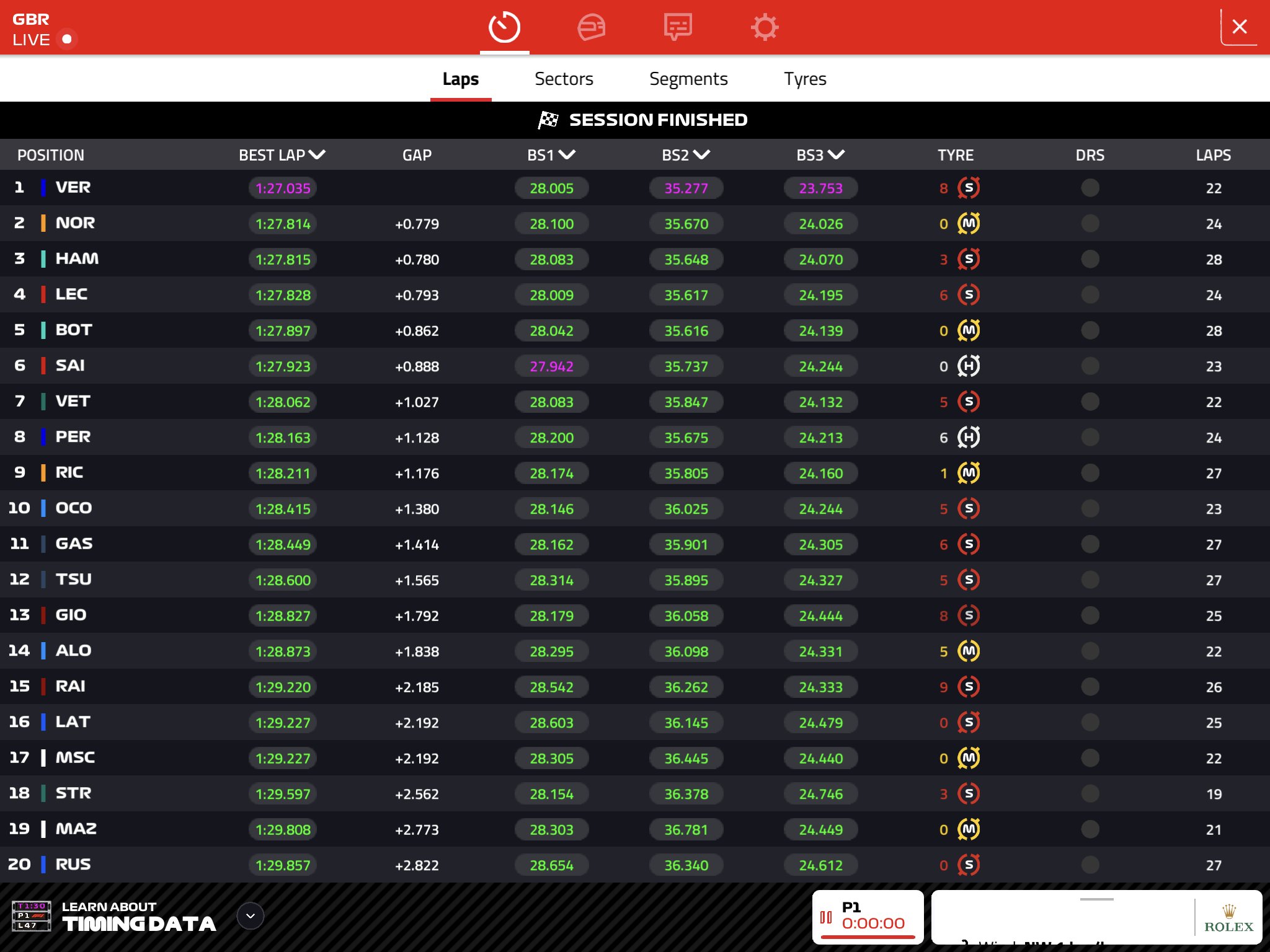This screenshot has height=952, width=1270.
Task: Open the P1 session timer card
Action: [868, 917]
